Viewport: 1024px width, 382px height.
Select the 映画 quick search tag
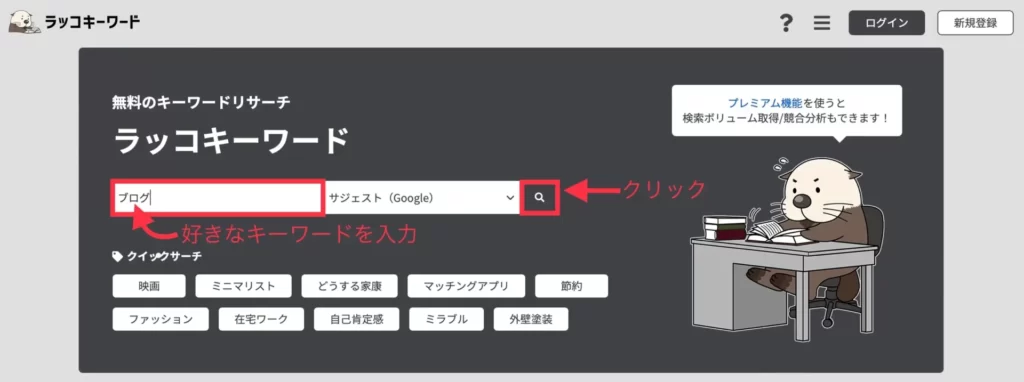pyautogui.click(x=149, y=286)
